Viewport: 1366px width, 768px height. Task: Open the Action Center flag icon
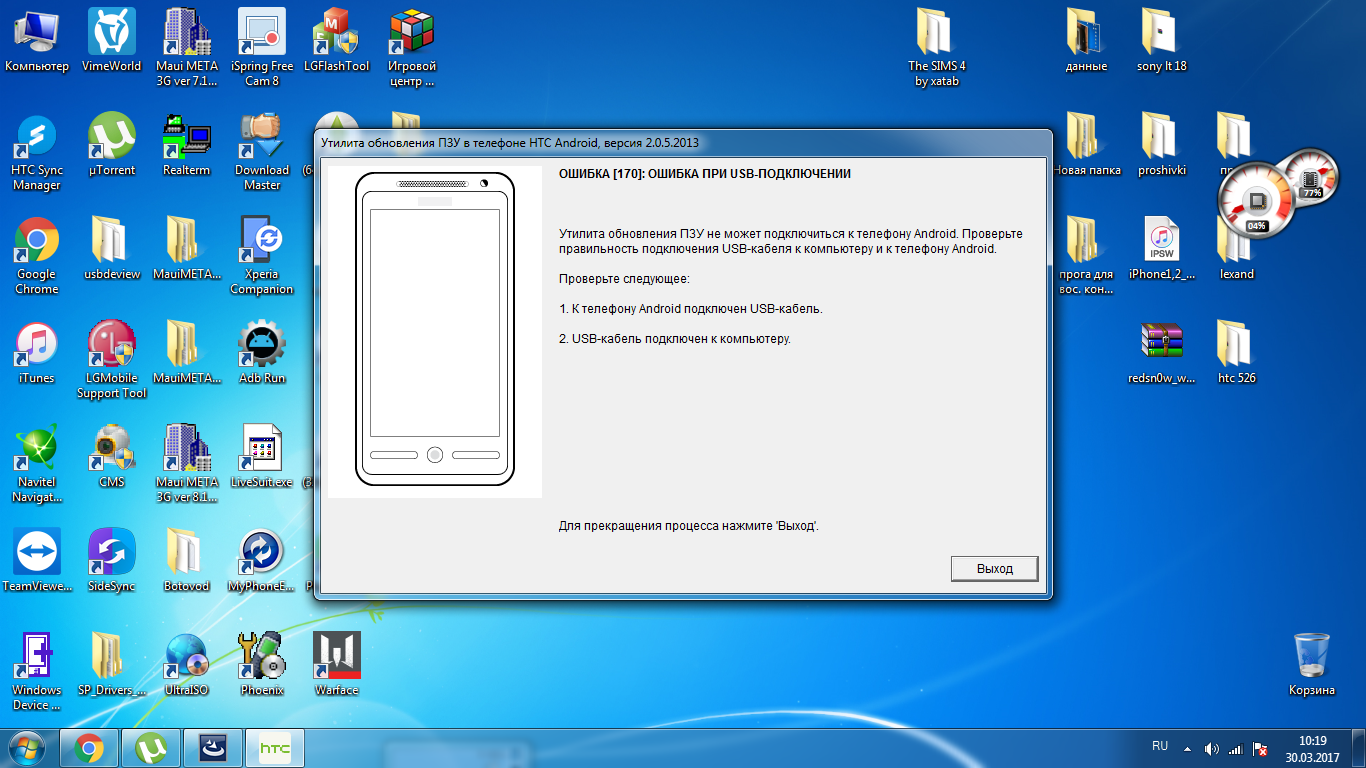point(1262,749)
